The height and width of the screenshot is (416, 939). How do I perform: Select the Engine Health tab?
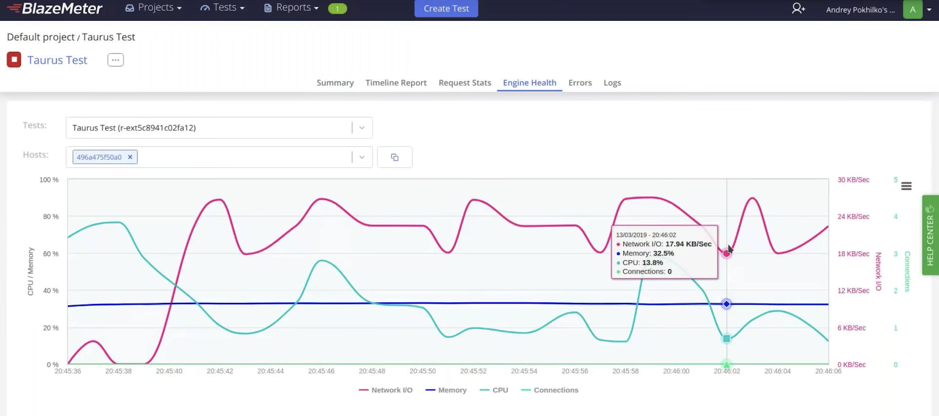(529, 83)
